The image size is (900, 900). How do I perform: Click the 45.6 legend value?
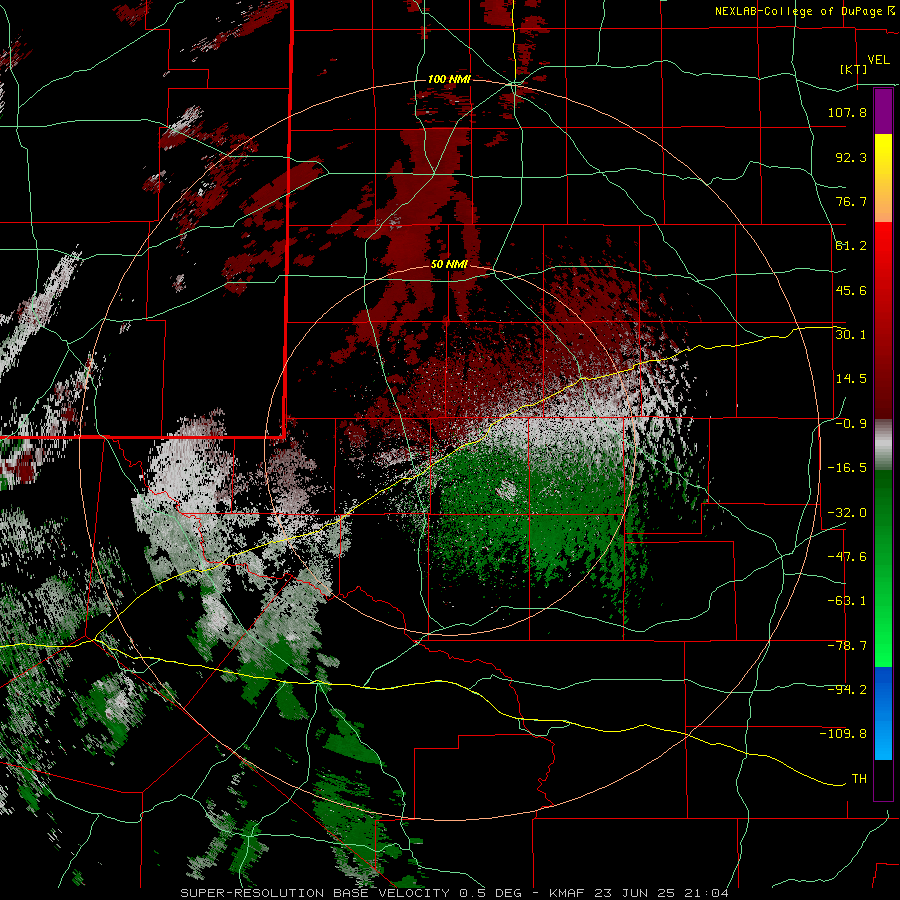tap(851, 290)
